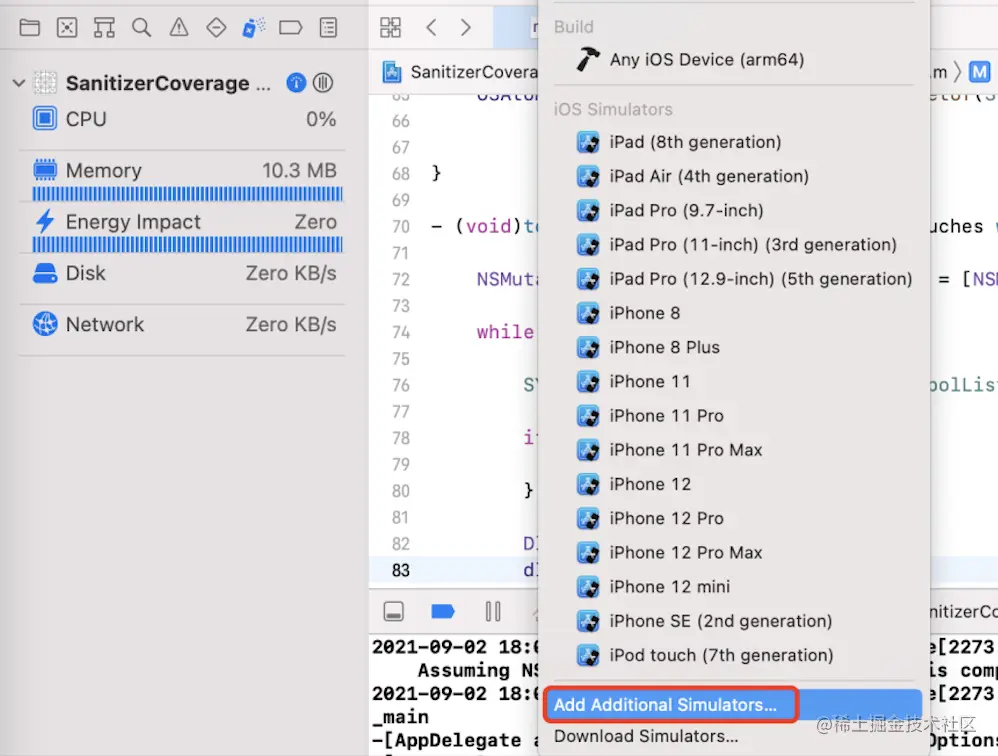The height and width of the screenshot is (756, 998).
Task: Select iPhone 8 simulator
Action: coord(734,313)
